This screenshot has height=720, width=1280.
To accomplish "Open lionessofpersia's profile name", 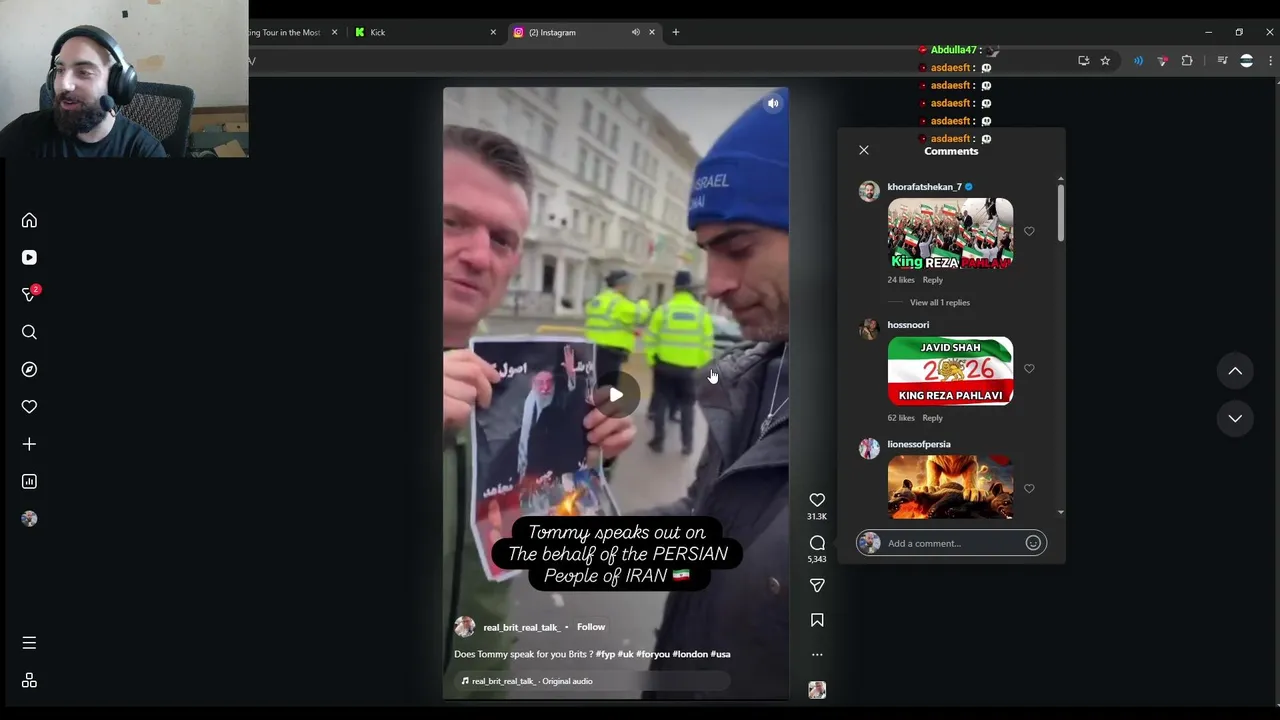I will tap(919, 444).
